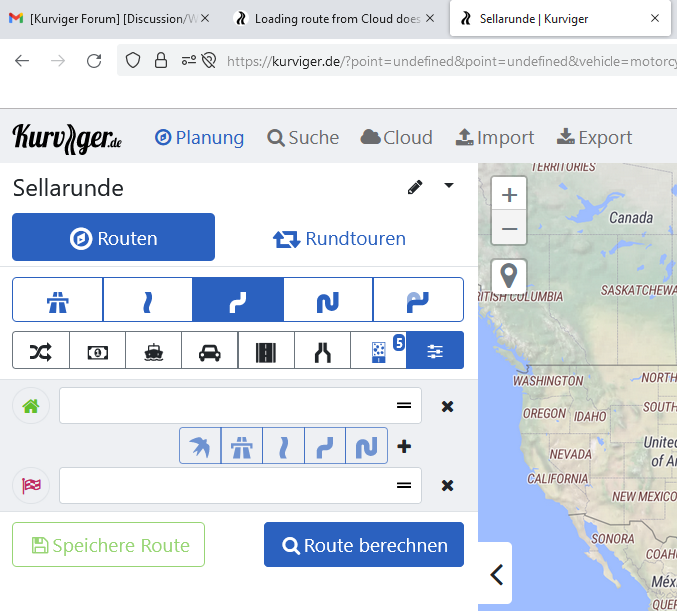
Task: Choose the extra curvy routing profile
Action: 328,299
